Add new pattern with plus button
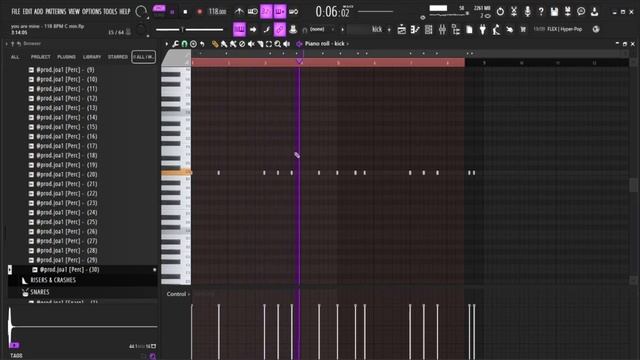 (389, 29)
